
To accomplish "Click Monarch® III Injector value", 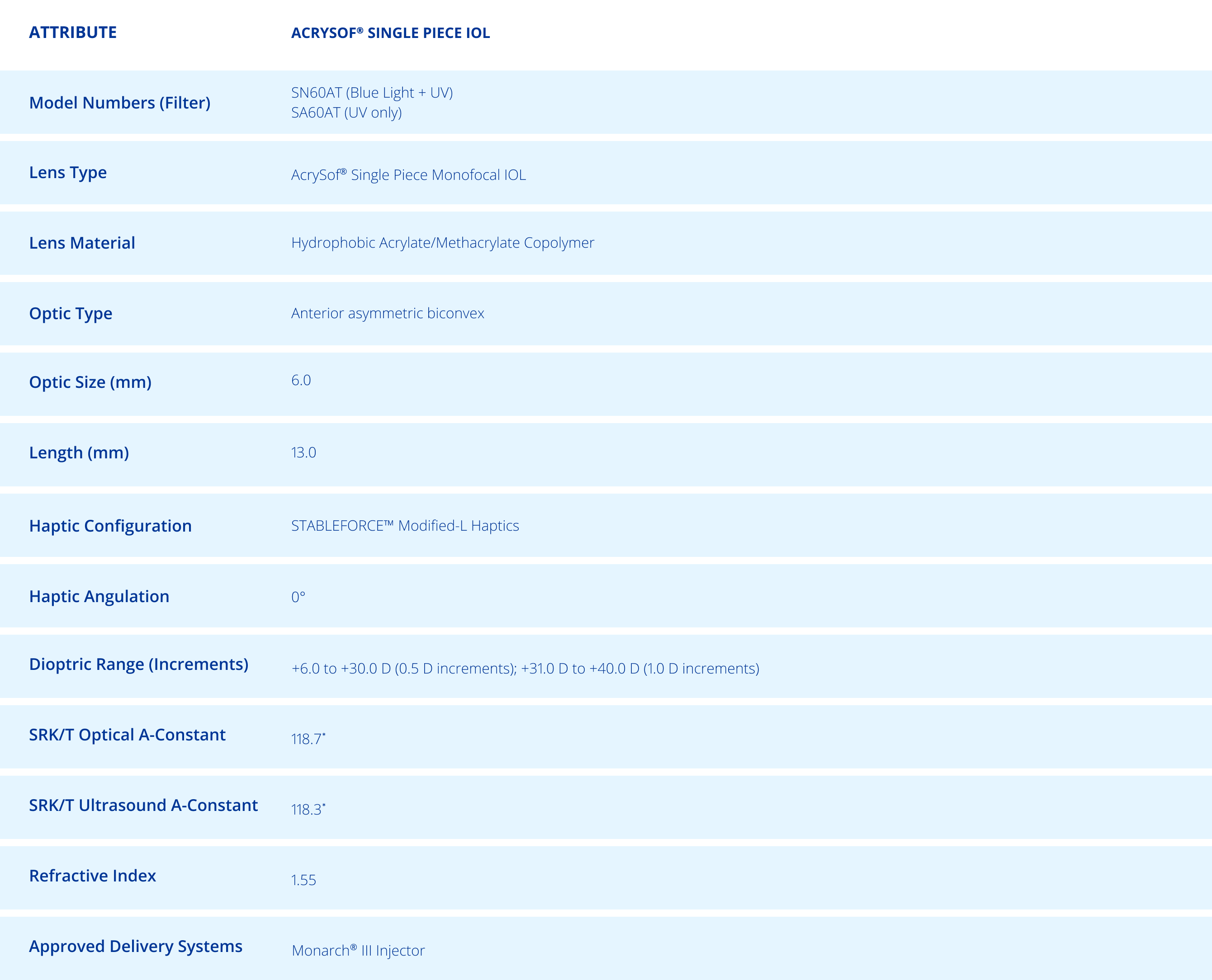I will pyautogui.click(x=358, y=950).
